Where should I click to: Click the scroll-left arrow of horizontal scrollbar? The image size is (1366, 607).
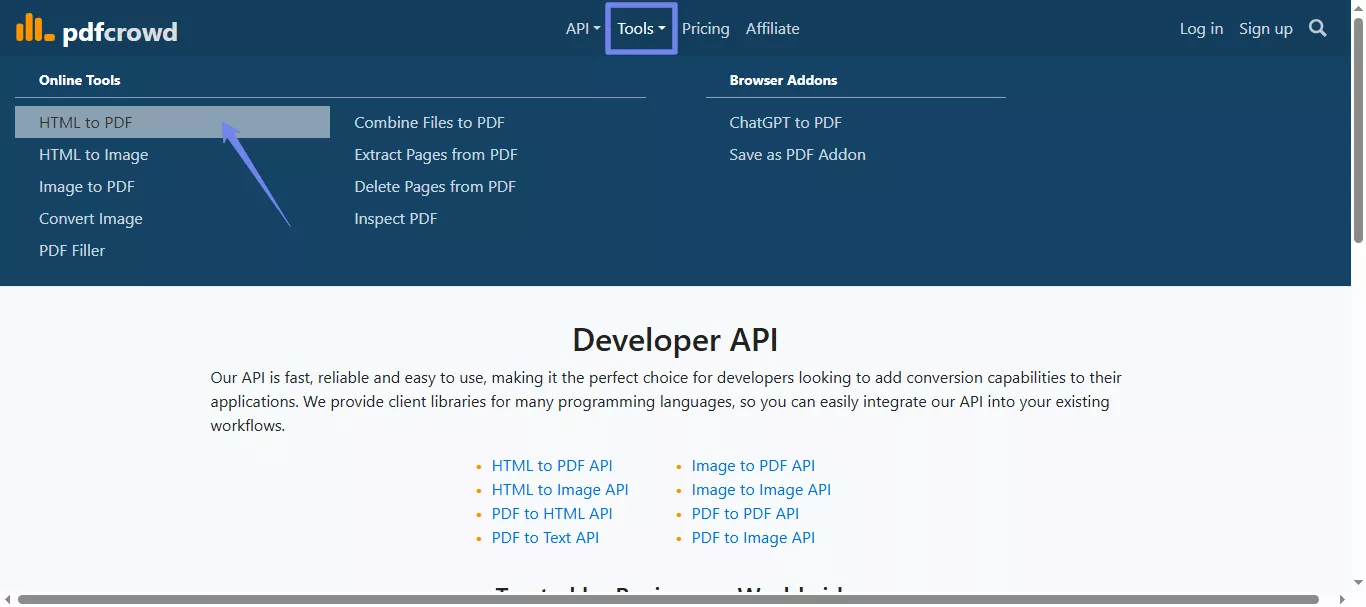point(8,599)
